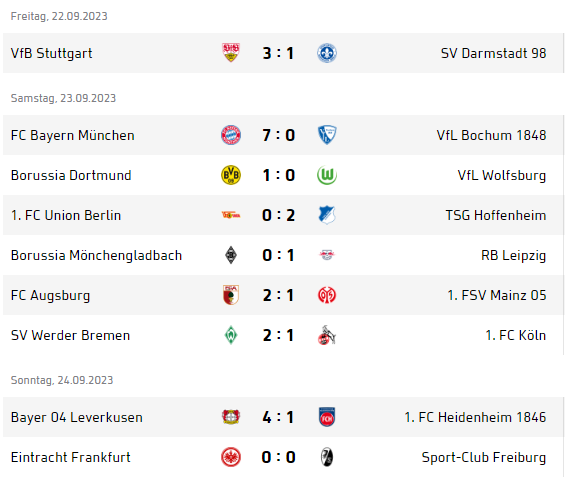Click the VfB Stuttgart club crest

[231, 53]
